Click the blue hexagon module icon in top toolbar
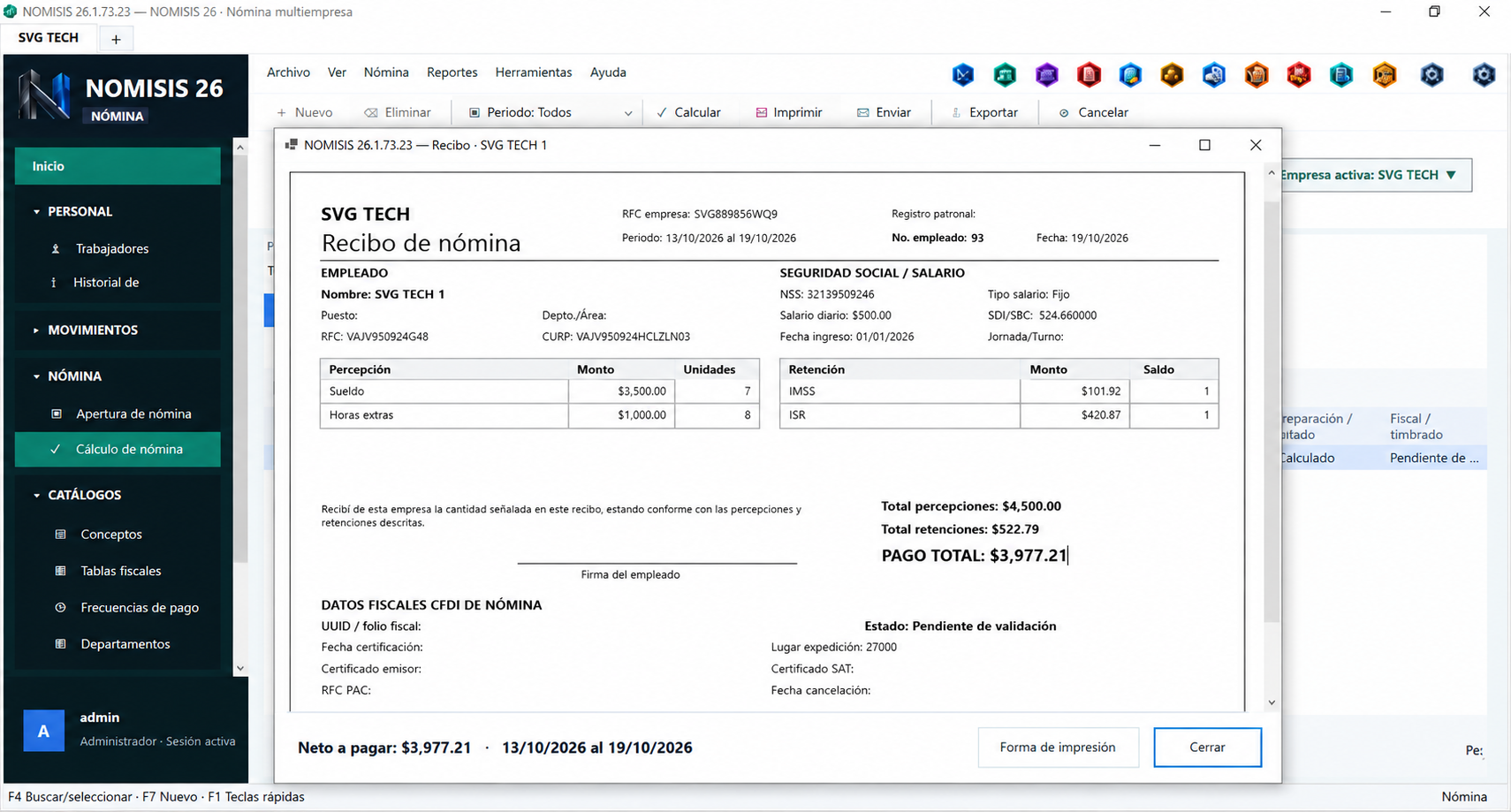The width and height of the screenshot is (1511, 812). click(963, 75)
